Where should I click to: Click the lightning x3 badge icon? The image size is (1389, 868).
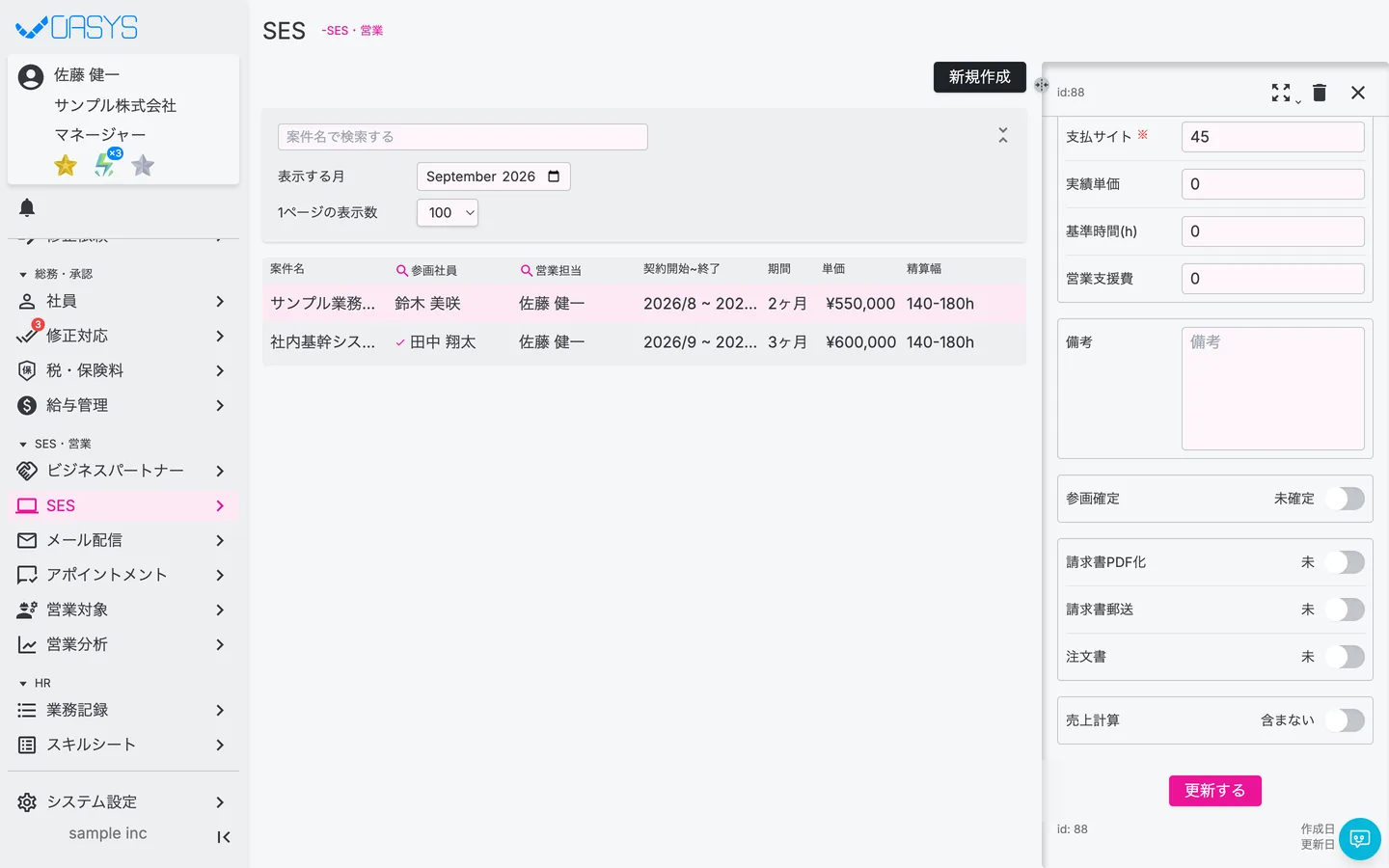(105, 164)
